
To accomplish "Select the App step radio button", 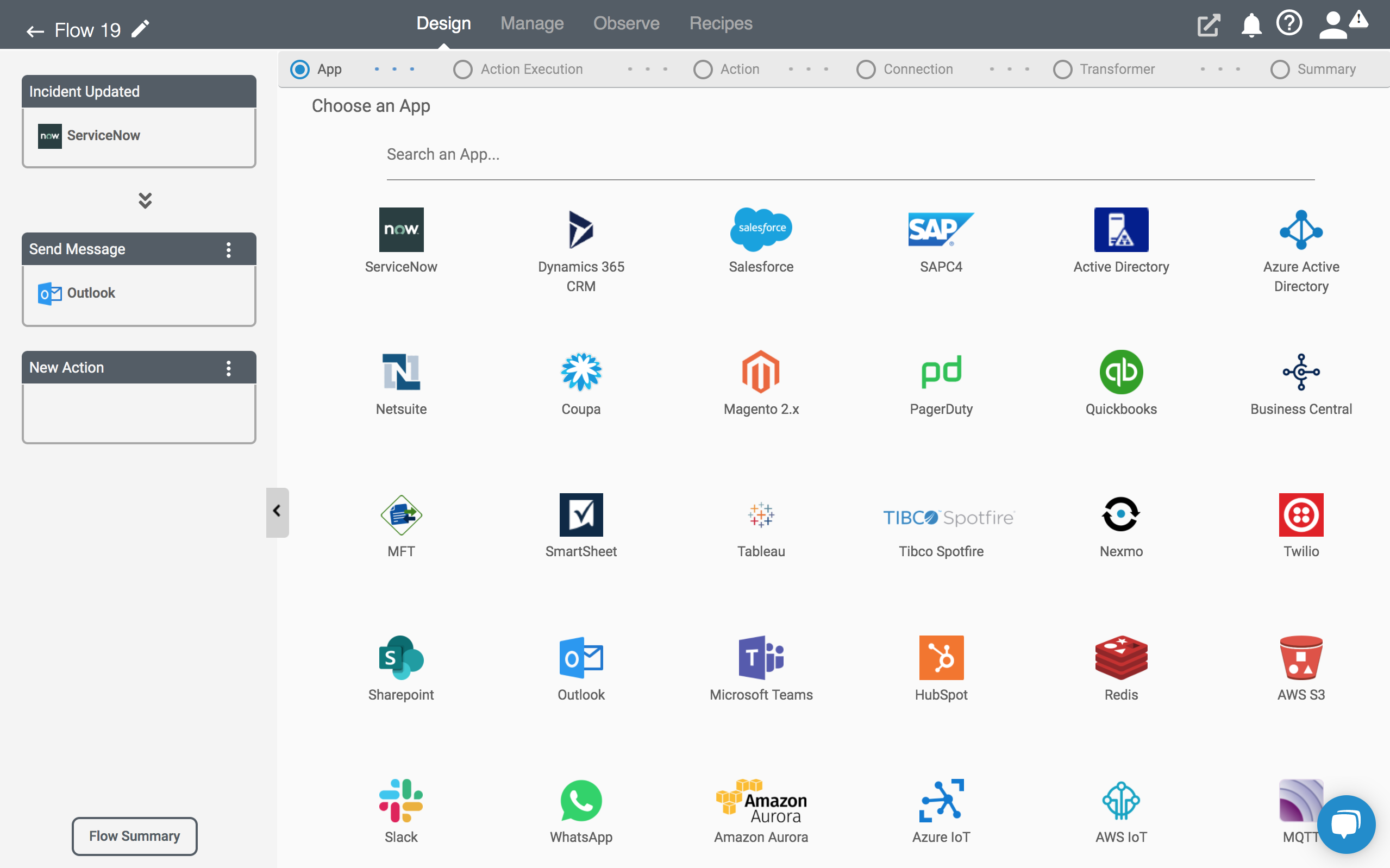I will point(299,70).
